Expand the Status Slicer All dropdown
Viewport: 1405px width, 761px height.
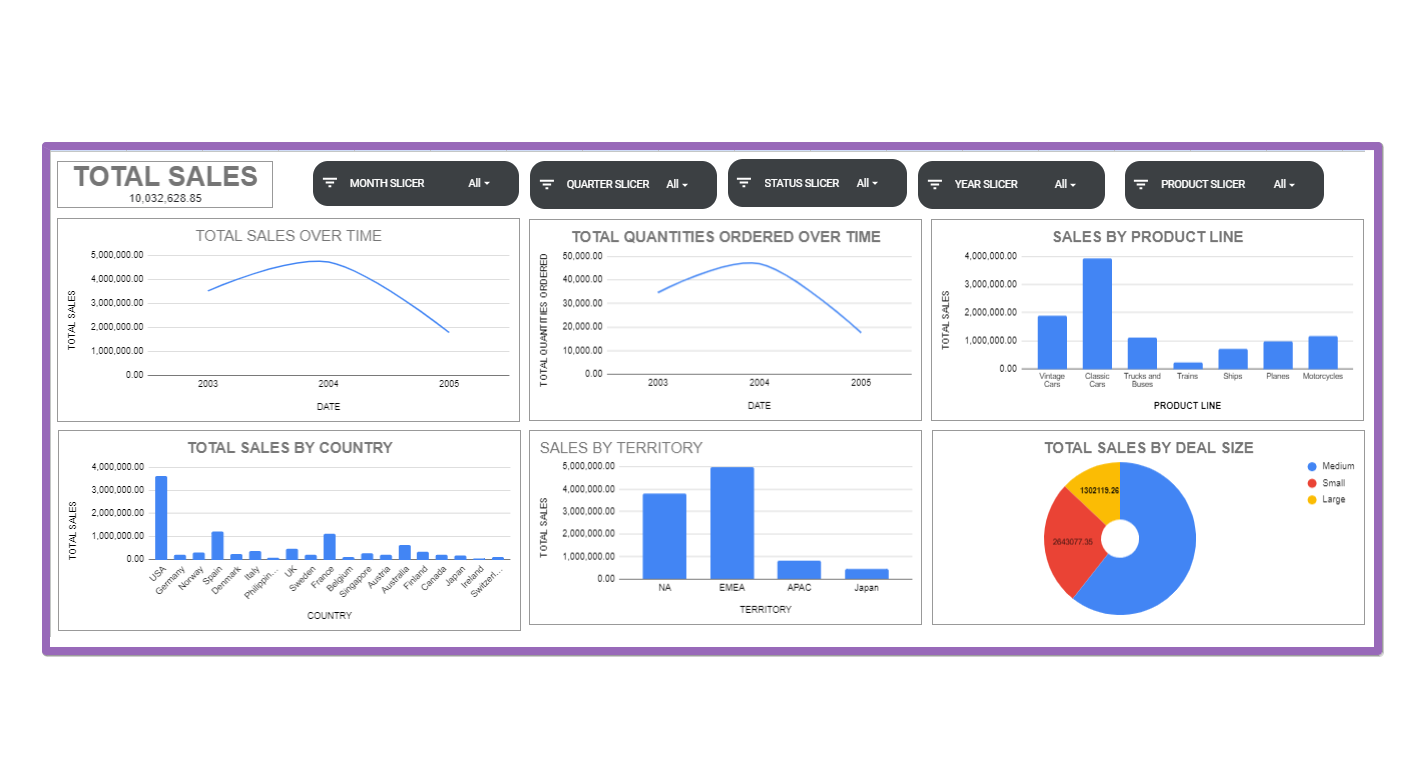(x=866, y=182)
